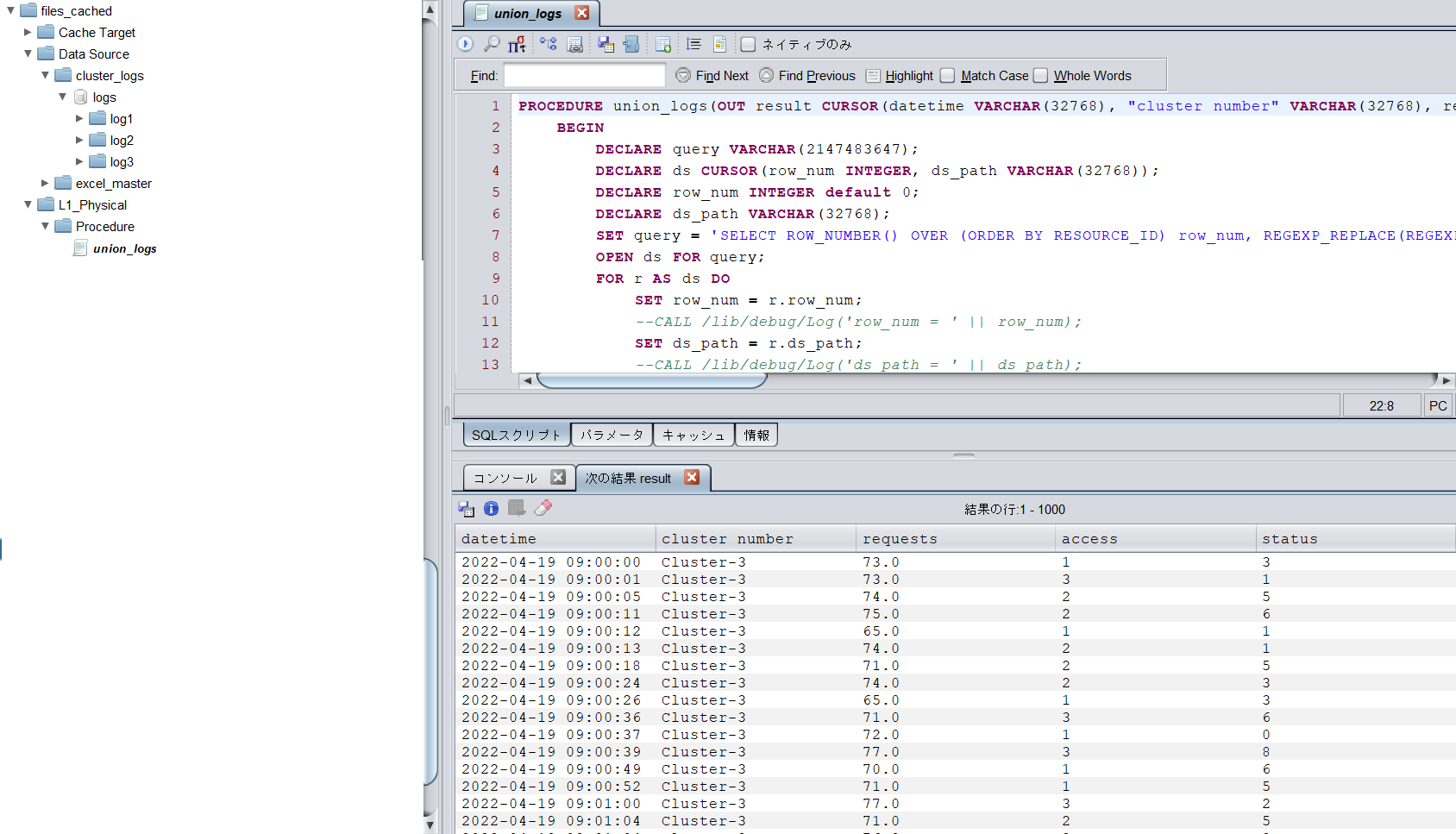Click the magnifier search icon in editor toolbar
The width and height of the screenshot is (1456, 834).
[492, 44]
